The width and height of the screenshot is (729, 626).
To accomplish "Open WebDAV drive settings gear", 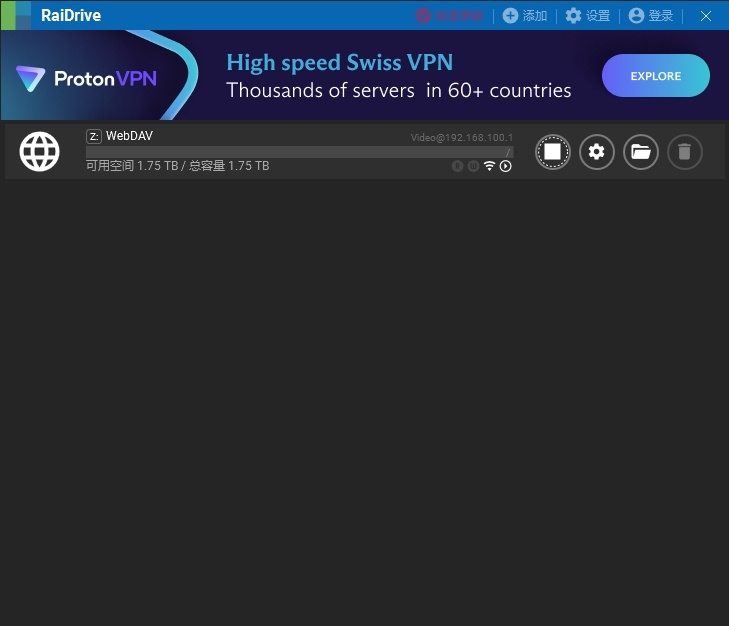I will click(x=596, y=152).
